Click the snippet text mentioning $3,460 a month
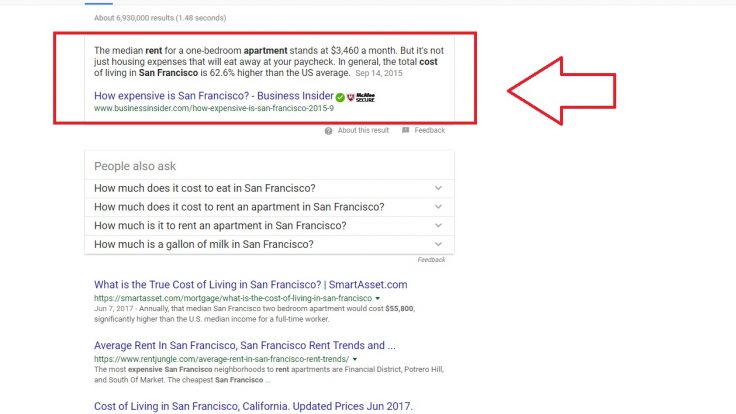736x414 pixels. (x=268, y=61)
